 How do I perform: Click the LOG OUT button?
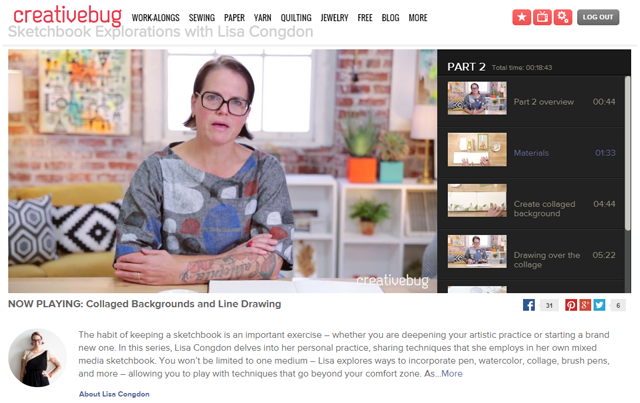point(598,17)
